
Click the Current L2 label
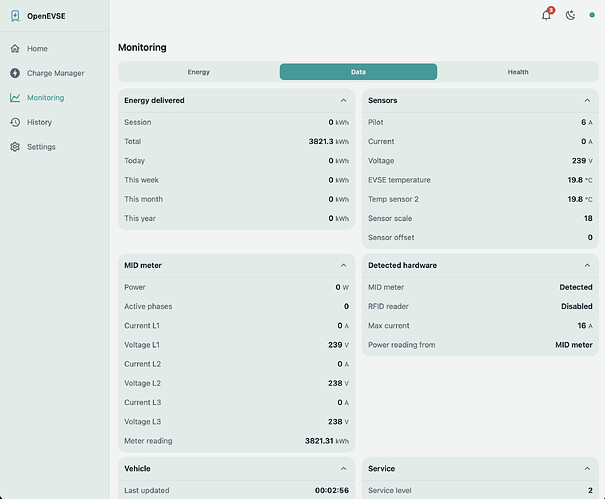[142, 364]
